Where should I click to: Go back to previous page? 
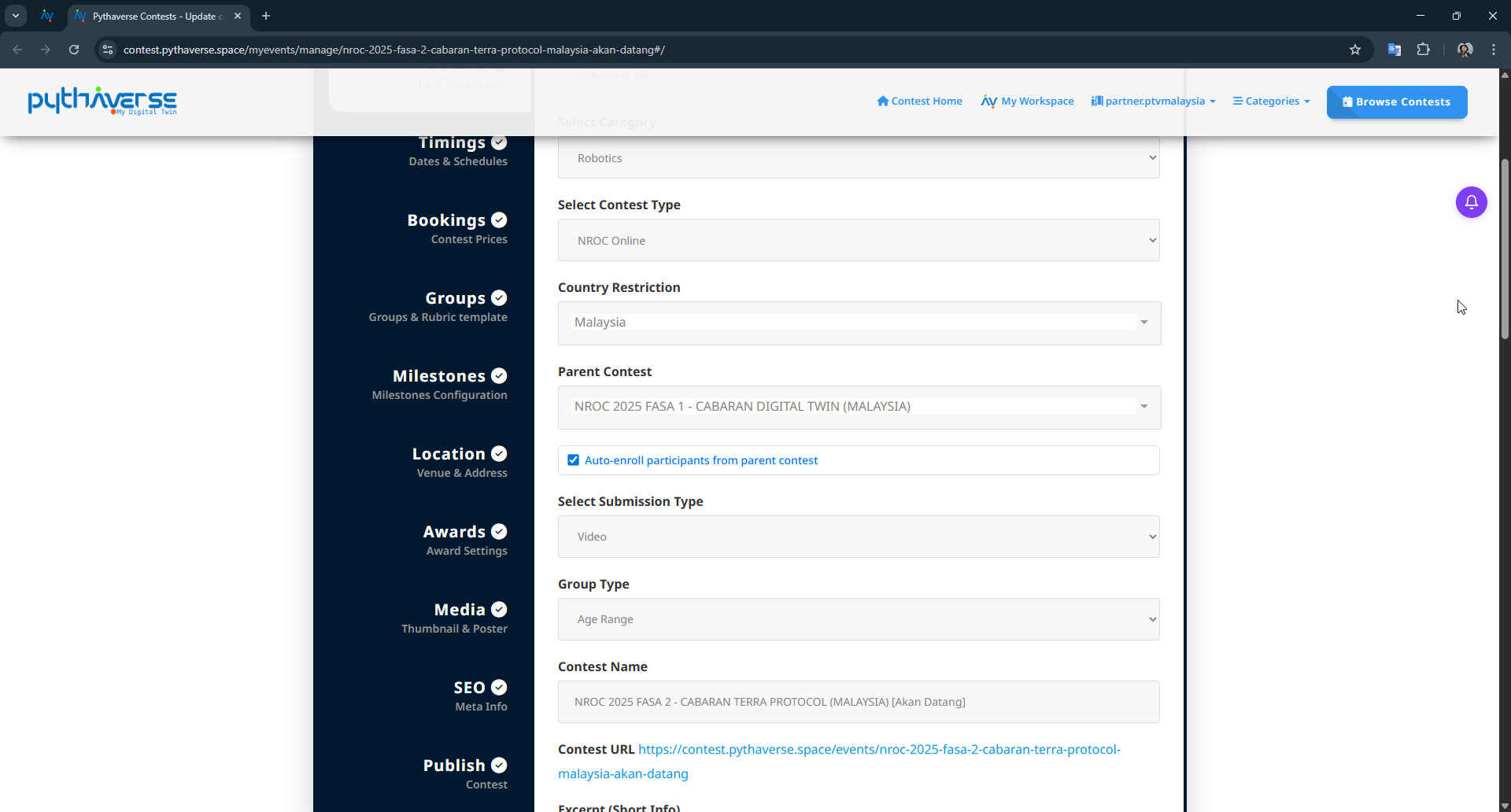point(17,50)
